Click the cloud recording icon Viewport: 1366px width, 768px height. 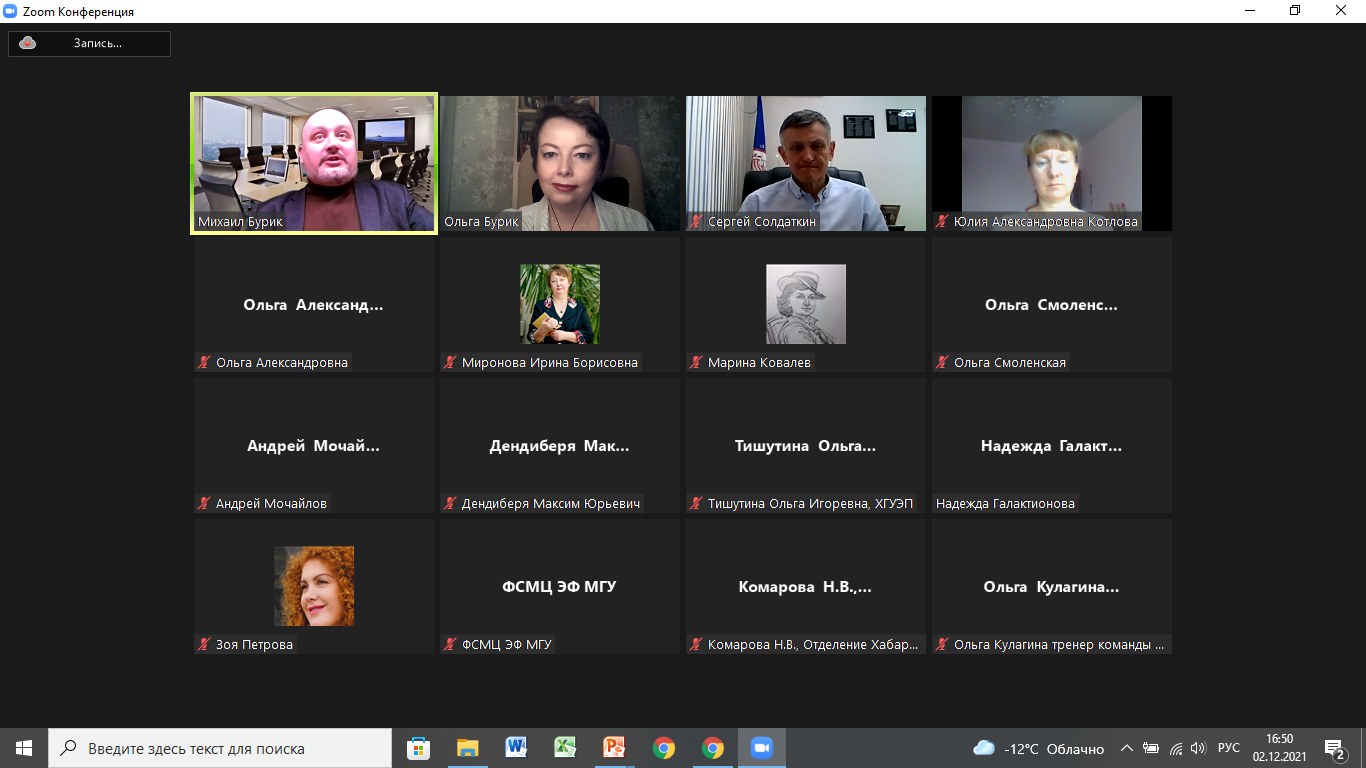(28, 43)
